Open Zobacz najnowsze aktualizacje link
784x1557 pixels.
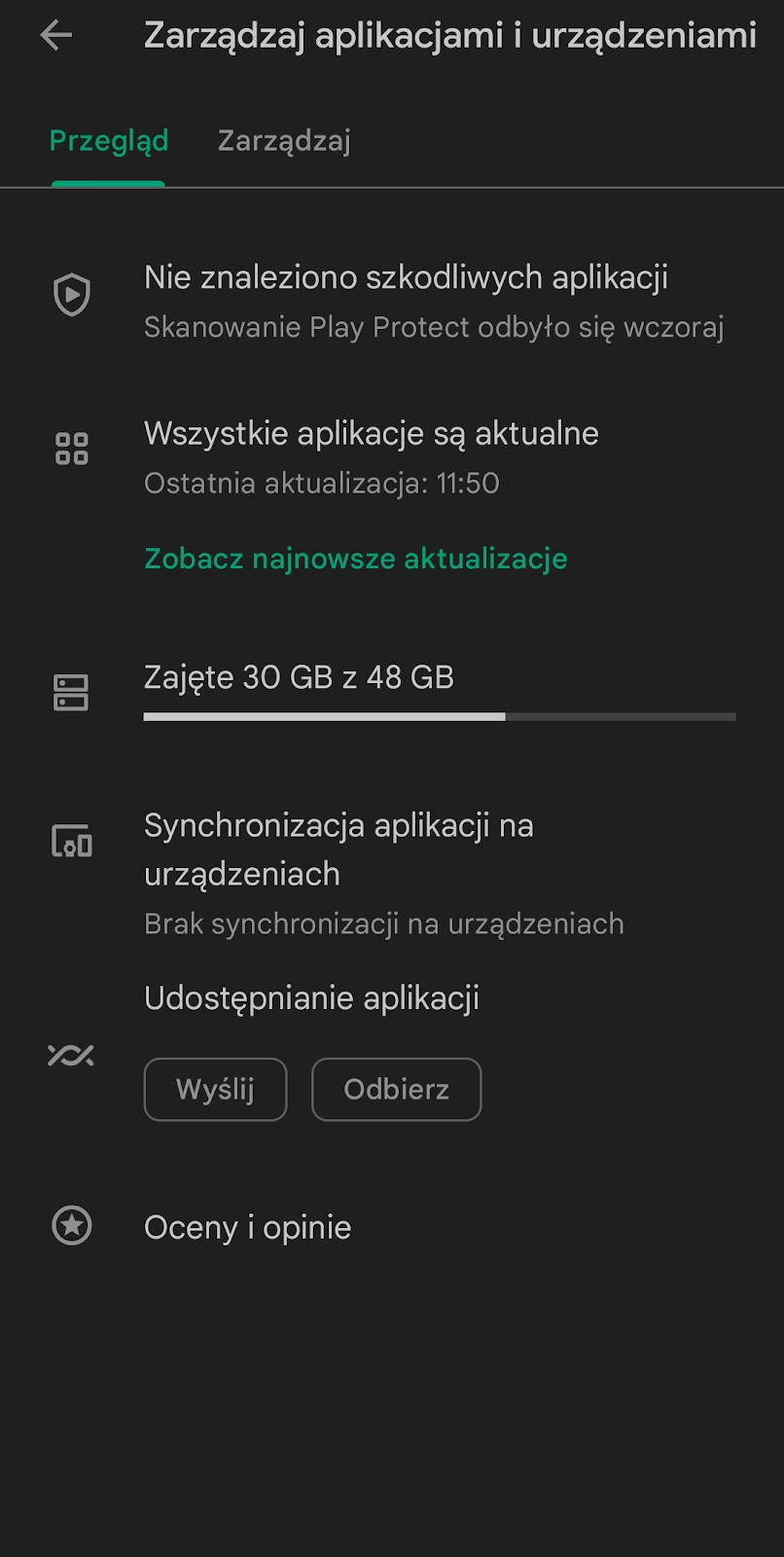[x=356, y=559]
